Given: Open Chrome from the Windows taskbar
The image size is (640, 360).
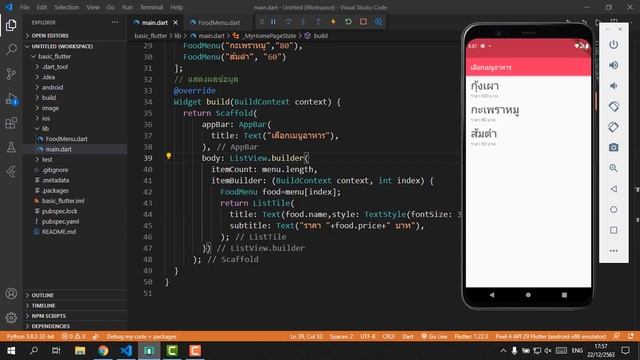Looking at the screenshot, I should pos(103,351).
